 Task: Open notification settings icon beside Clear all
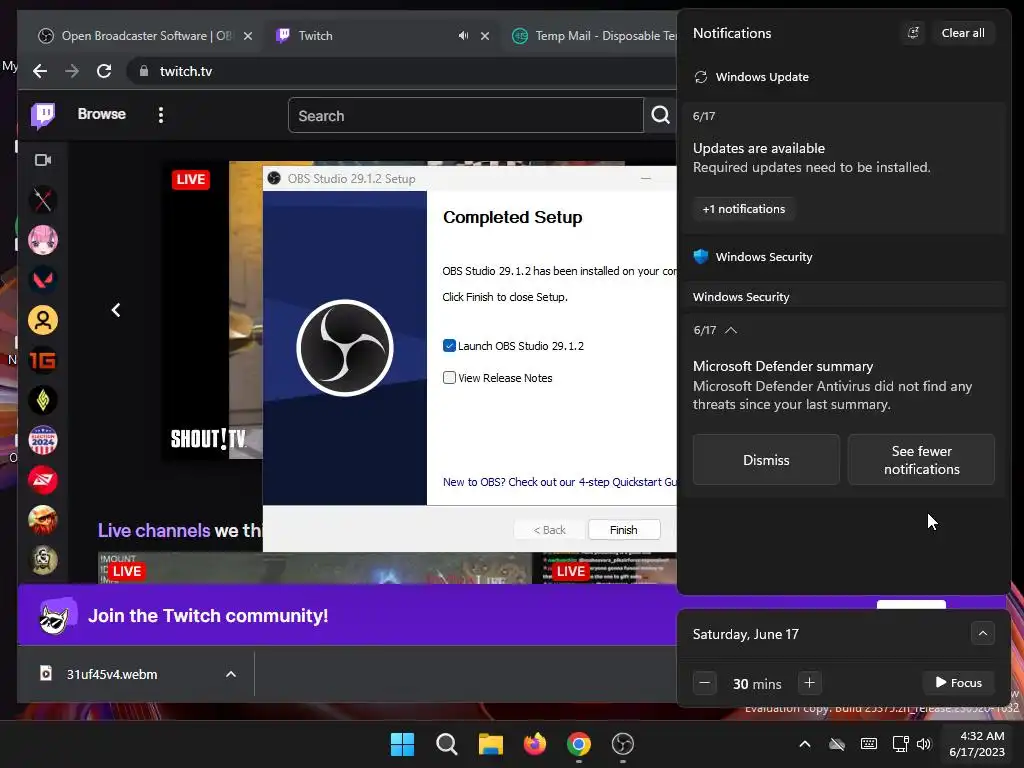pyautogui.click(x=913, y=33)
